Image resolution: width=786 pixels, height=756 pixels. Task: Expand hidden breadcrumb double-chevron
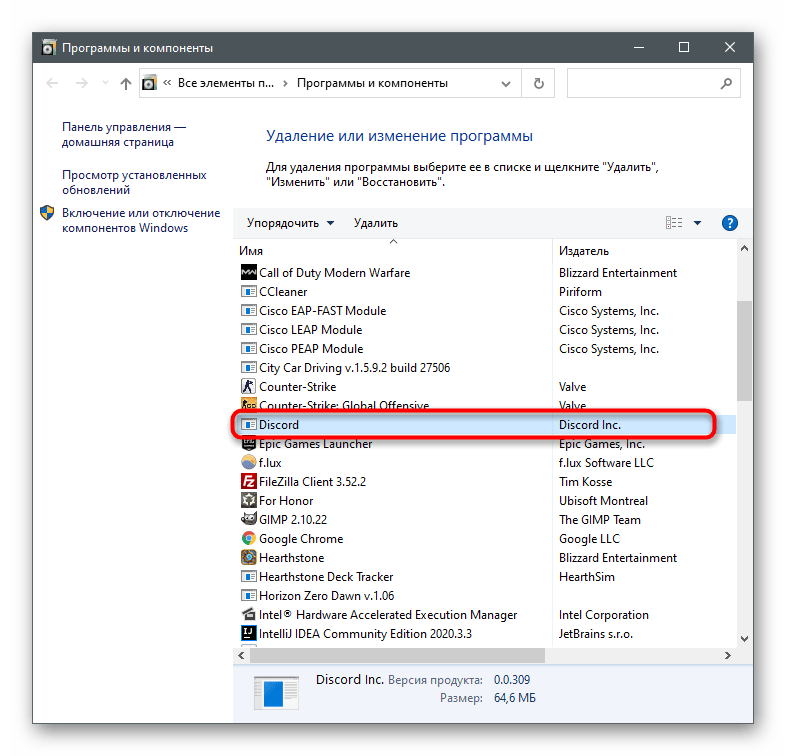point(167,83)
